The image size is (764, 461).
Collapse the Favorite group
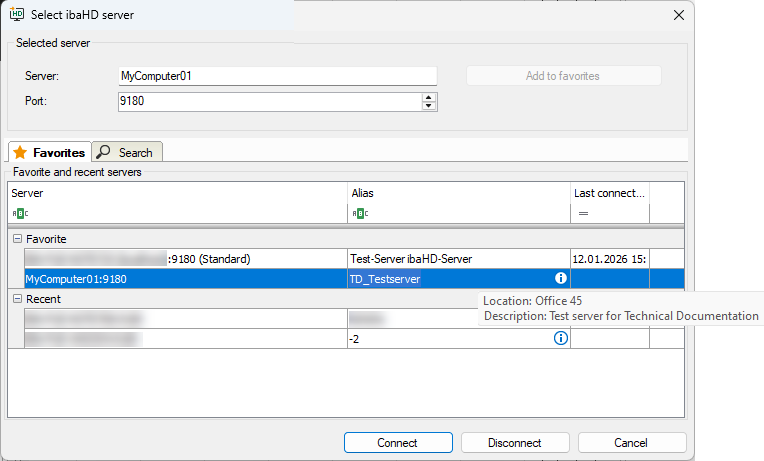[17, 239]
